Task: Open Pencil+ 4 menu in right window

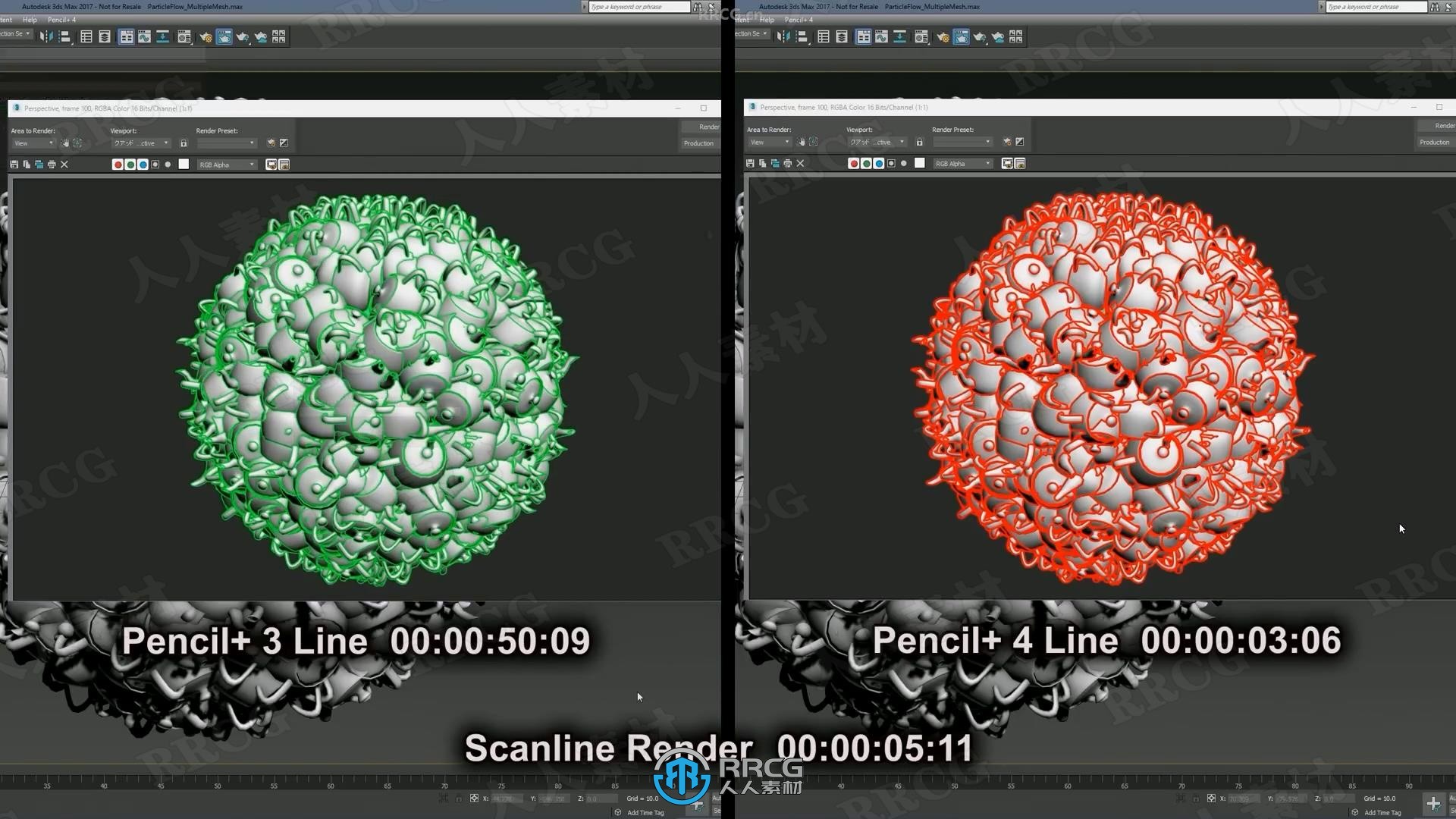Action: pyautogui.click(x=799, y=20)
